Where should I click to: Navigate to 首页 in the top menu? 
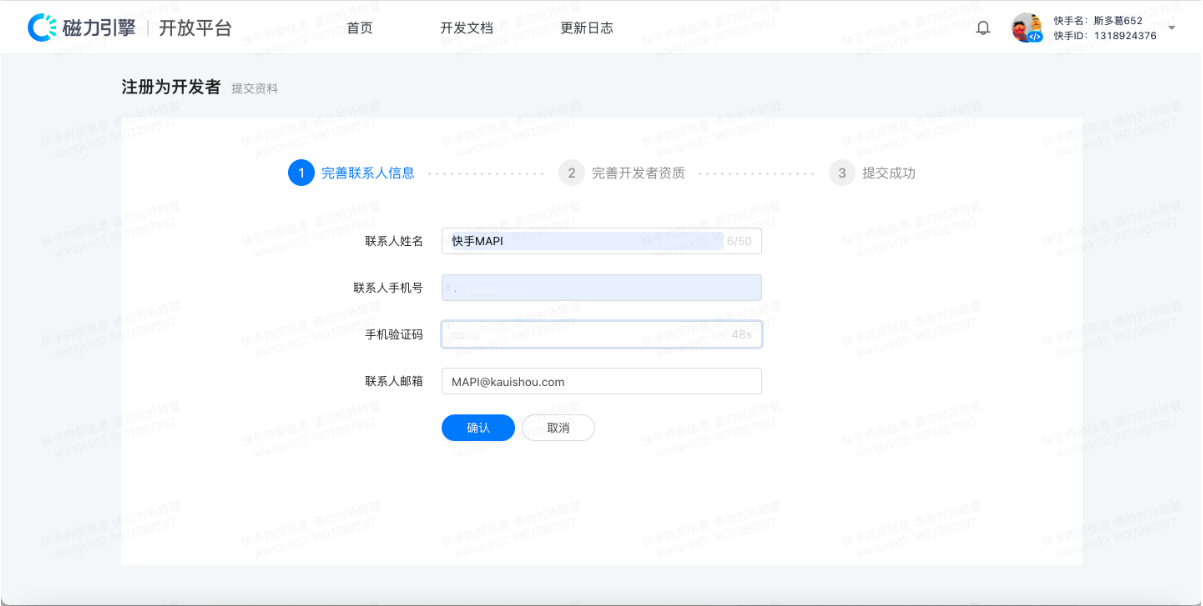point(359,28)
